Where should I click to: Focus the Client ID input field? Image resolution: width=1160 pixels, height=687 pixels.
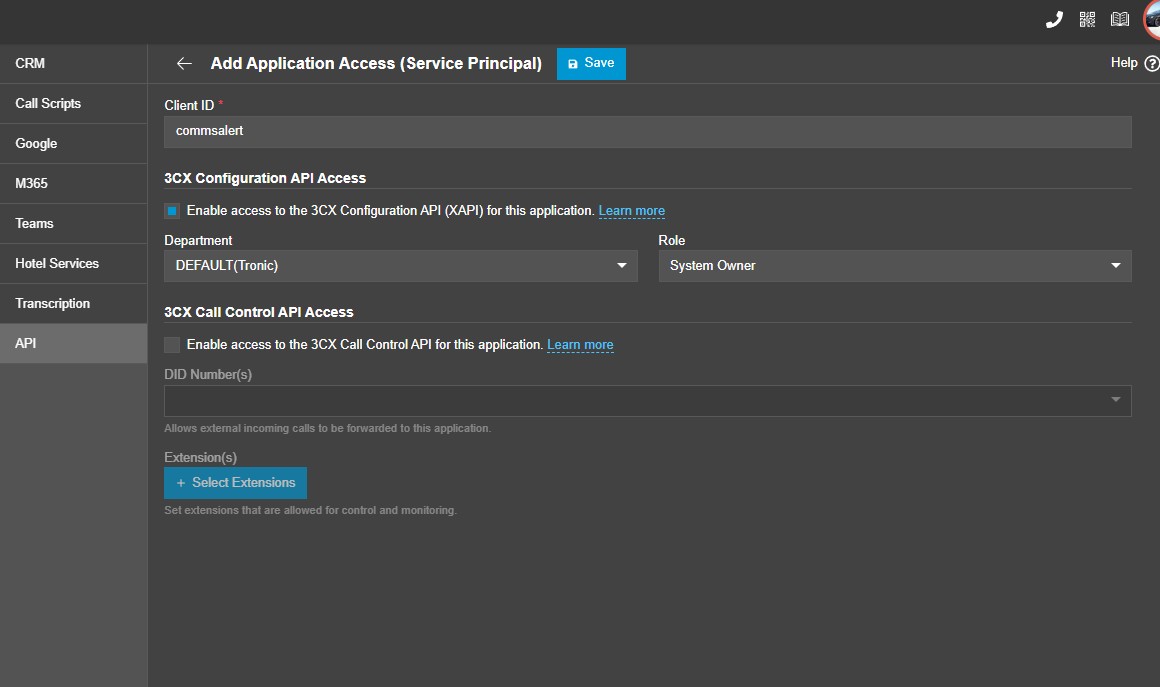(647, 131)
